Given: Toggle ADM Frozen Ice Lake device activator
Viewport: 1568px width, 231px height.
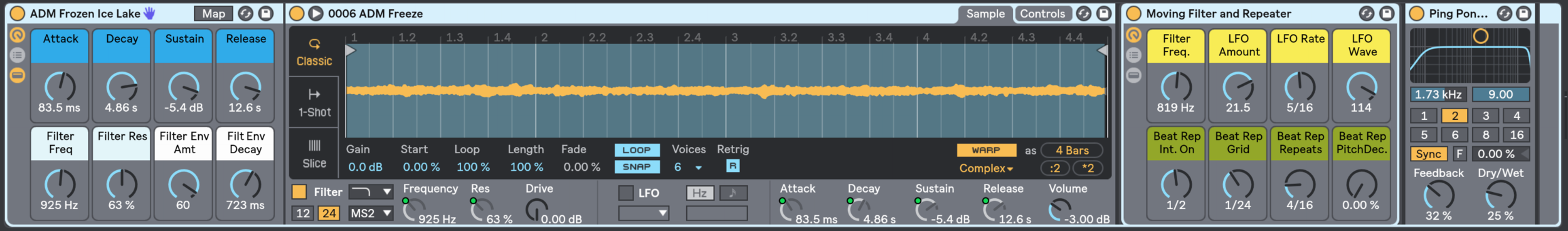Looking at the screenshot, I should (18, 13).
